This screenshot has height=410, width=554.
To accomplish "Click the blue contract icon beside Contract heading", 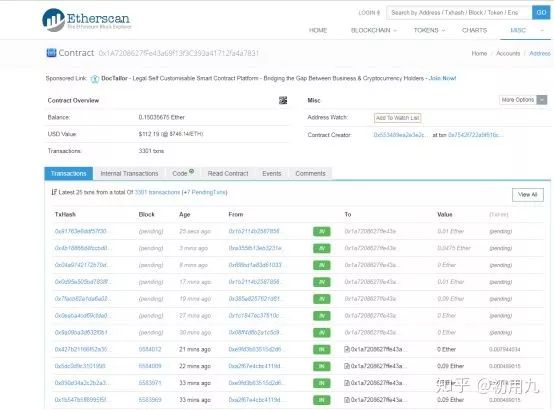I will [51, 53].
